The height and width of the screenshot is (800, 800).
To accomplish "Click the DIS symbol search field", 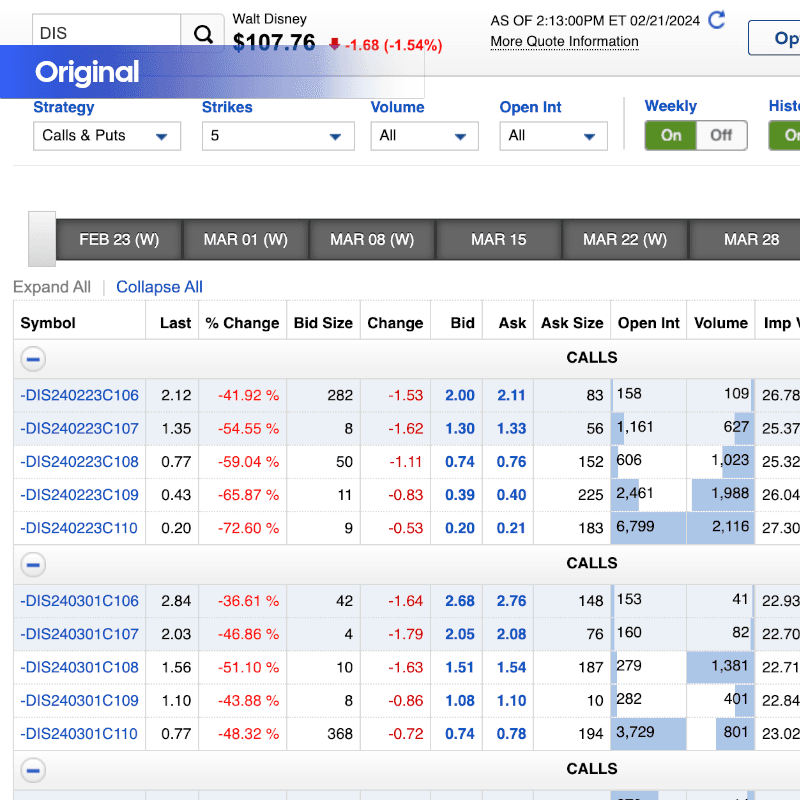I will (x=106, y=33).
